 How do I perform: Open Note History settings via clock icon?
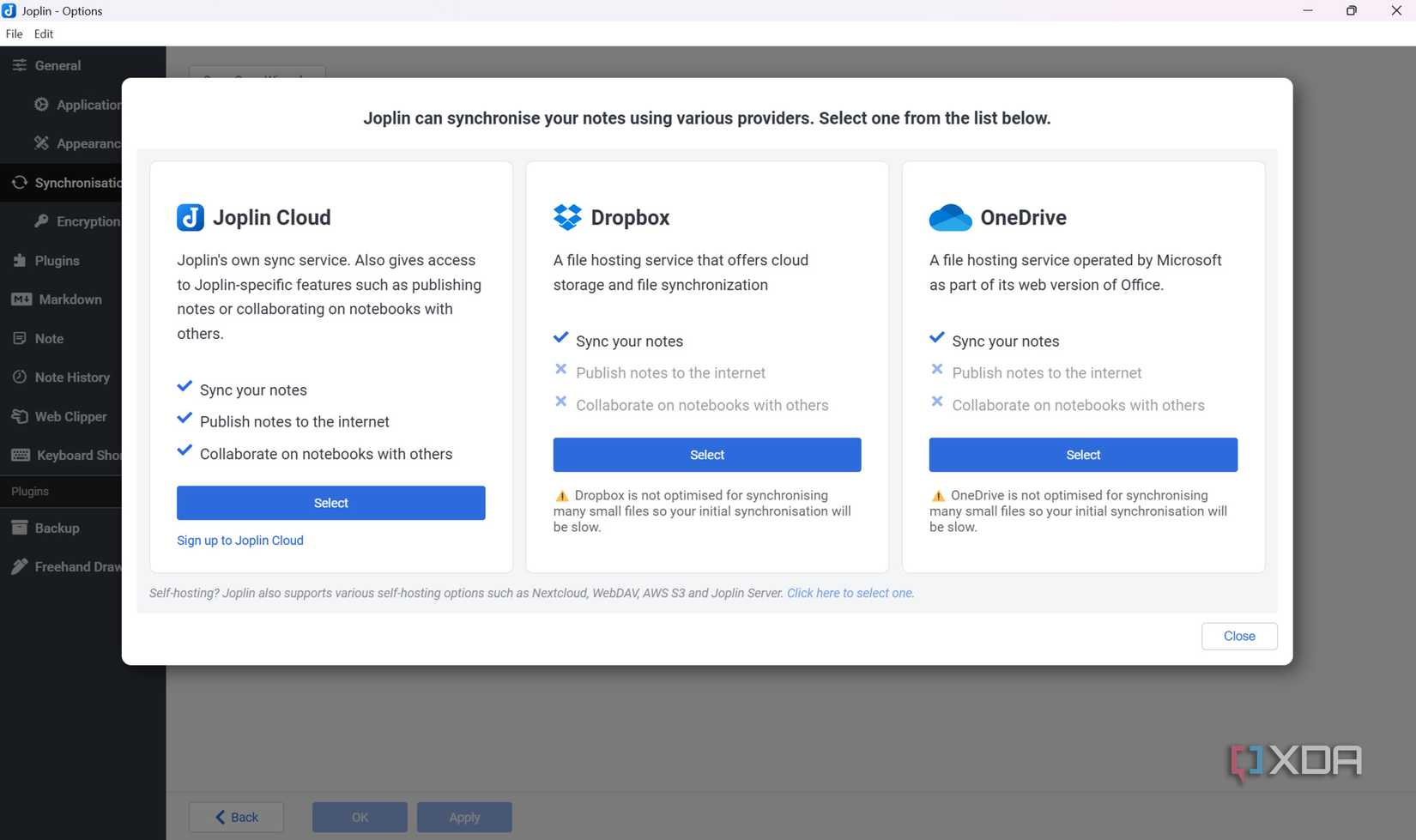tap(21, 377)
